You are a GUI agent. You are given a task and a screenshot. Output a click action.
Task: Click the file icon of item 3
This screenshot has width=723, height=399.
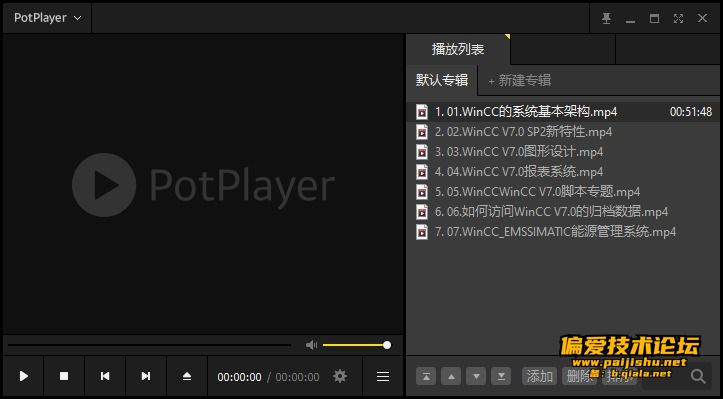pos(422,152)
